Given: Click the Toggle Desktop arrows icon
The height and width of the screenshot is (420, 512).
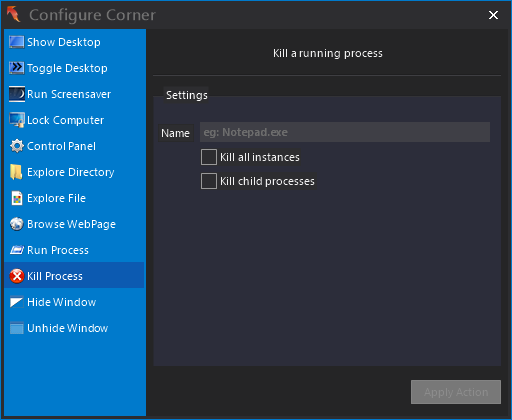Looking at the screenshot, I should 17,68.
